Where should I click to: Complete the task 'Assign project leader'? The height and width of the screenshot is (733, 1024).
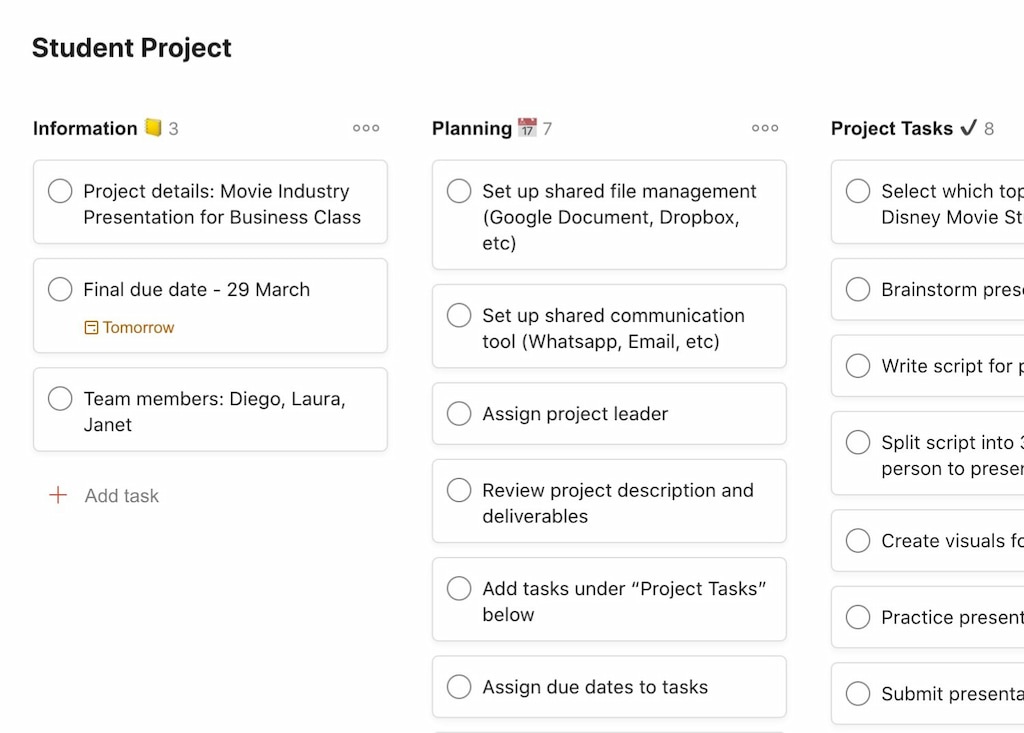[459, 413]
